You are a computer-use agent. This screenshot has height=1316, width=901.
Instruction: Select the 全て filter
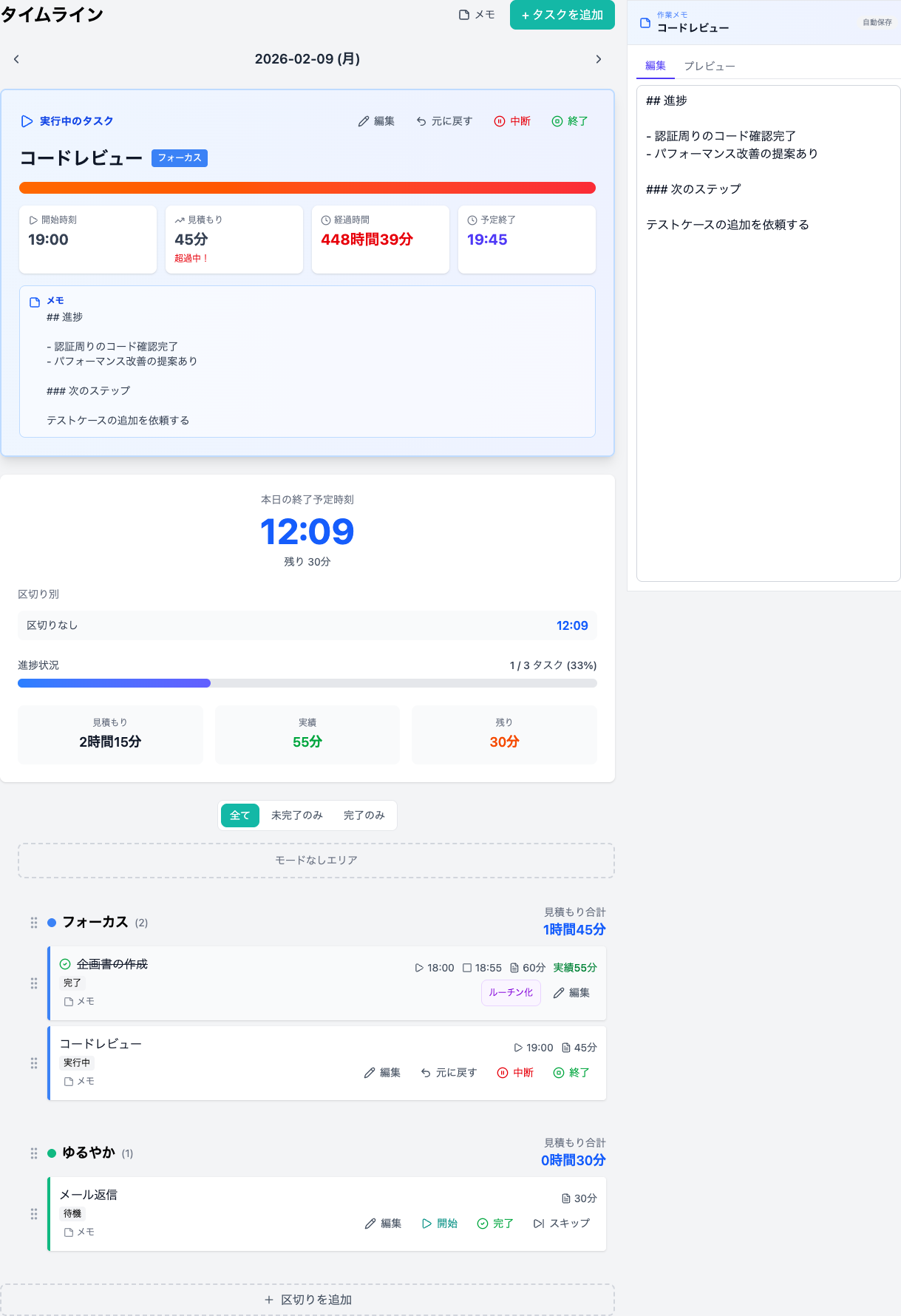tap(240, 815)
